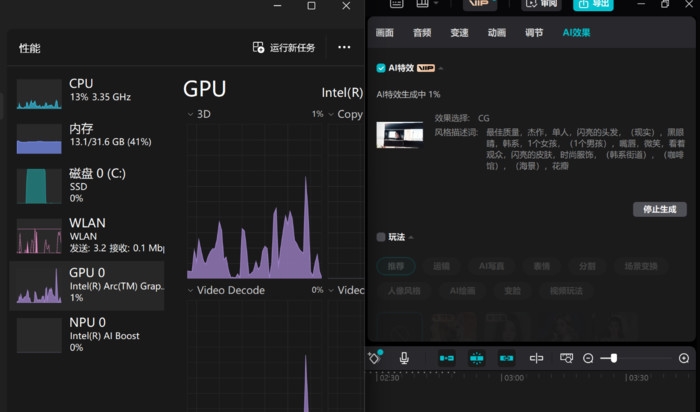The width and height of the screenshot is (700, 412).
Task: Open the three-dot more options menu in Task Manager
Action: pyautogui.click(x=344, y=47)
